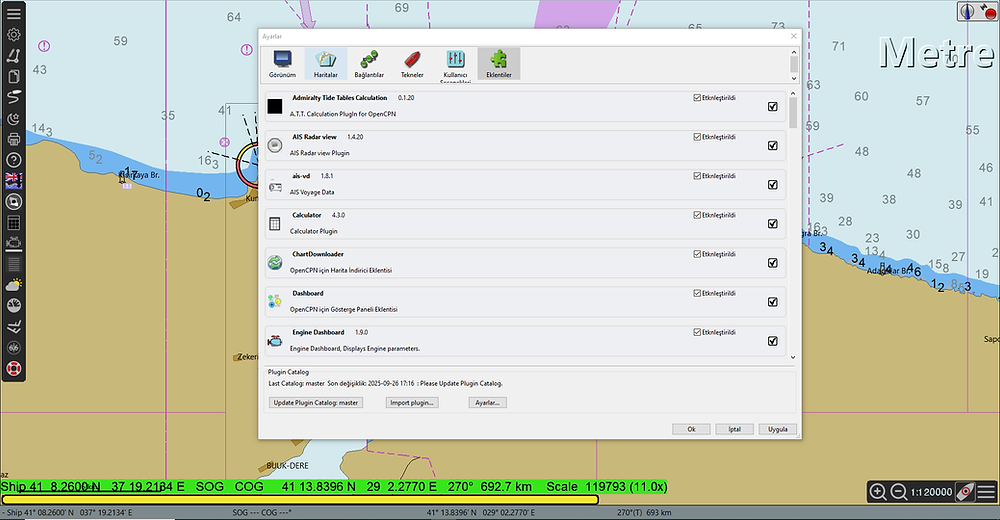Click 'A.T.T. Calculation Plugin for OpenCPN' description
The width and height of the screenshot is (1000, 520).
(x=343, y=114)
